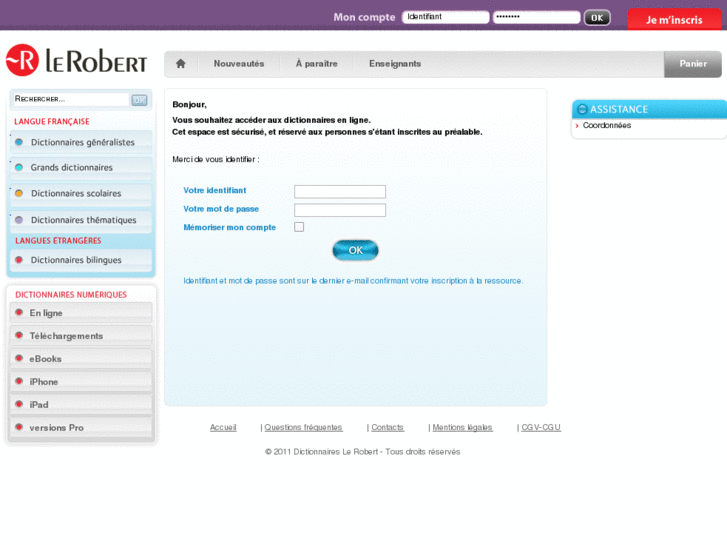727x545 pixels.
Task: Click the Contacts footer link
Action: (x=387, y=427)
